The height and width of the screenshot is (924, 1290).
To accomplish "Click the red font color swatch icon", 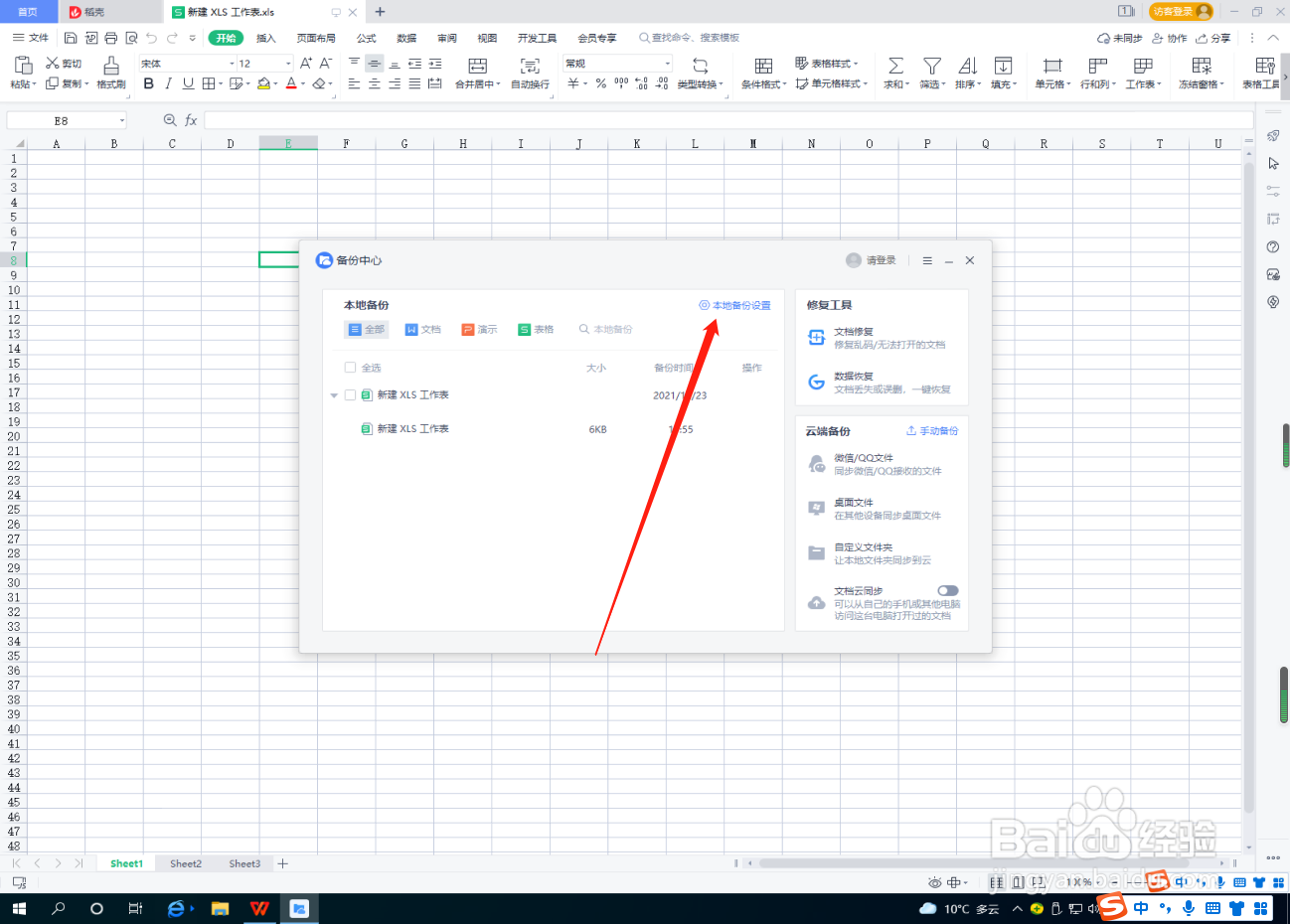I will click(x=291, y=84).
